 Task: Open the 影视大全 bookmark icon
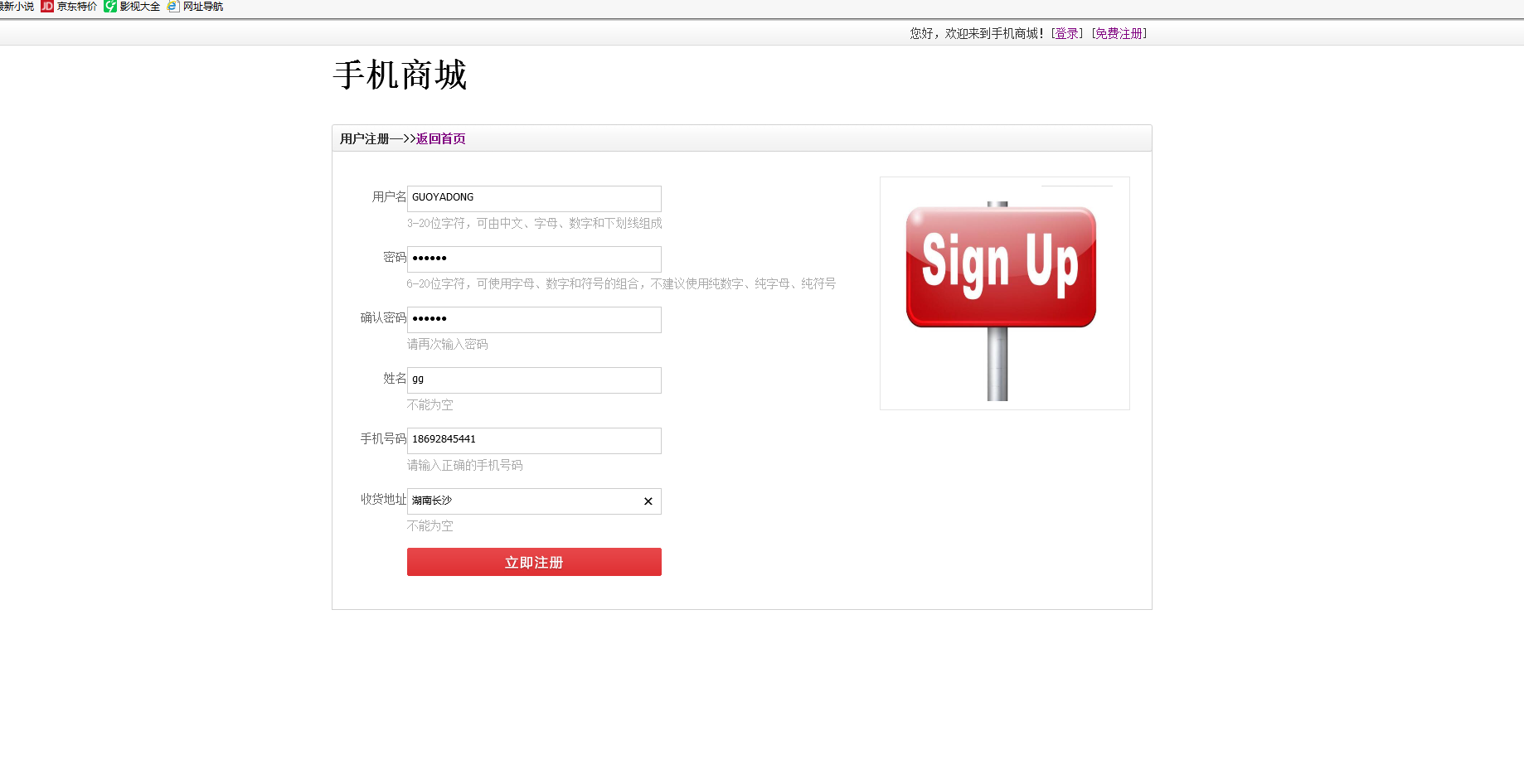coord(110,6)
